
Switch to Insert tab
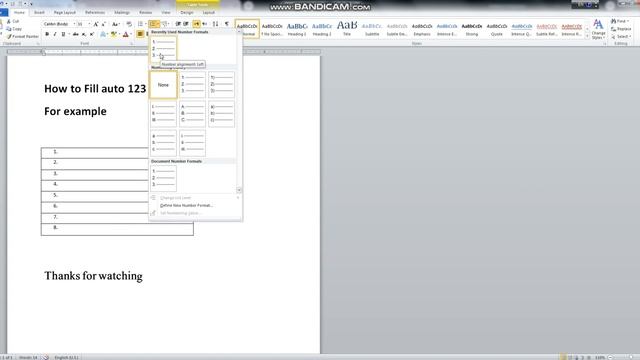pyautogui.click(x=39, y=13)
